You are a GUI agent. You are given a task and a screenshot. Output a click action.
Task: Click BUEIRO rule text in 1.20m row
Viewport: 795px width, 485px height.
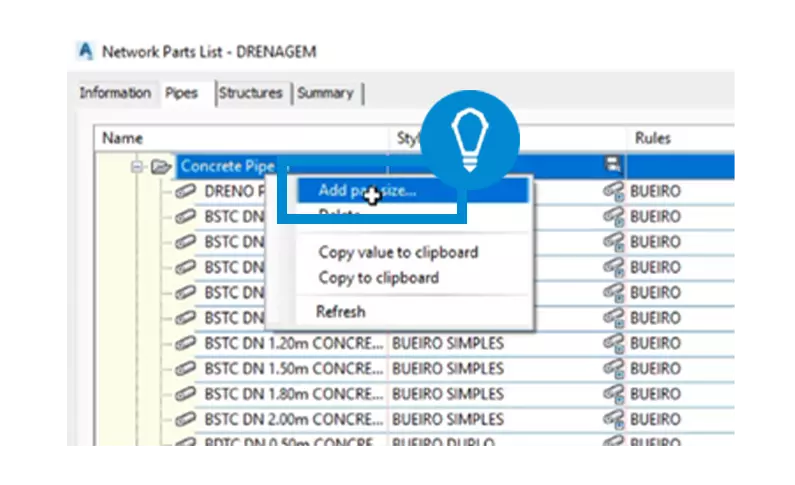[655, 343]
